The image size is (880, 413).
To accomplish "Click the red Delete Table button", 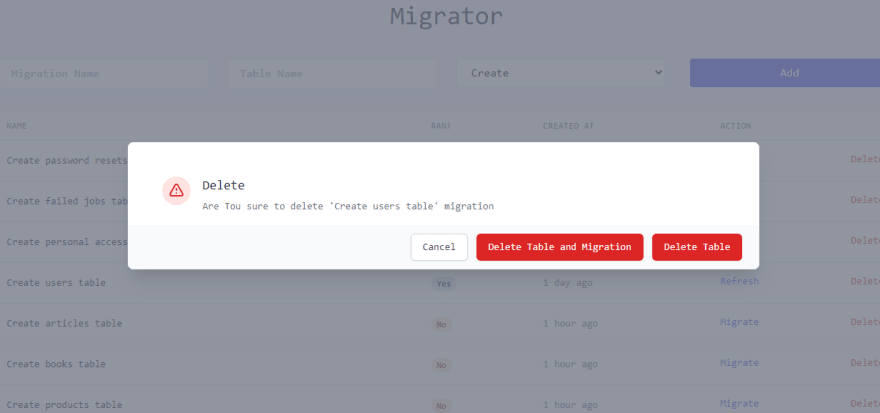I will click(x=696, y=247).
